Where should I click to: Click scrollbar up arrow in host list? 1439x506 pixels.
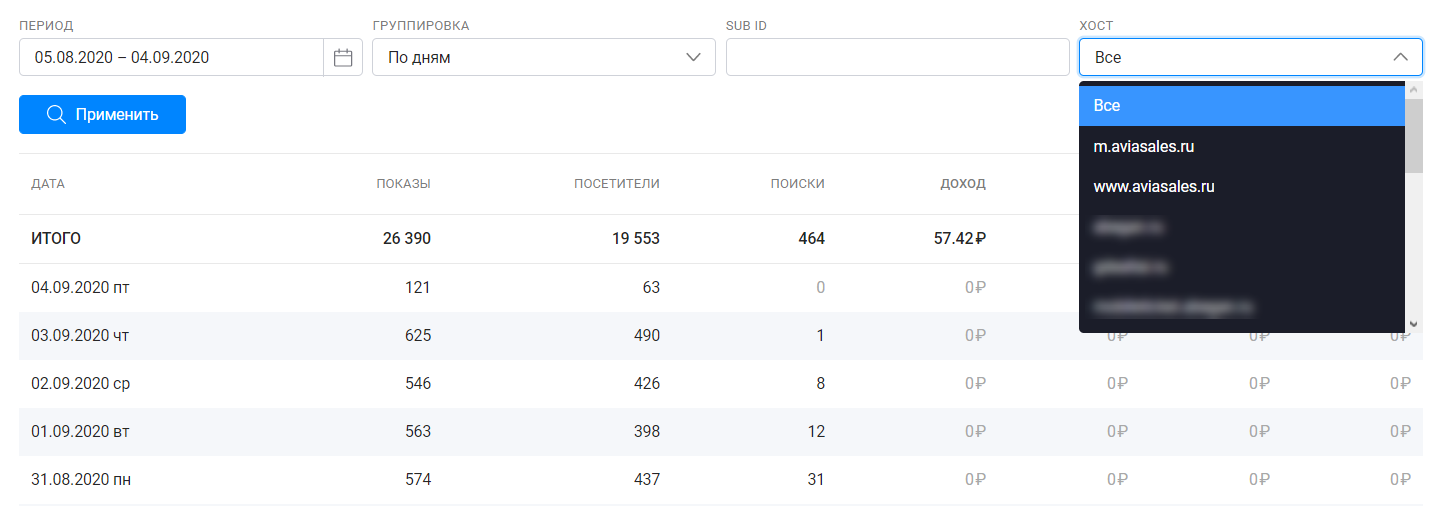(x=1414, y=90)
